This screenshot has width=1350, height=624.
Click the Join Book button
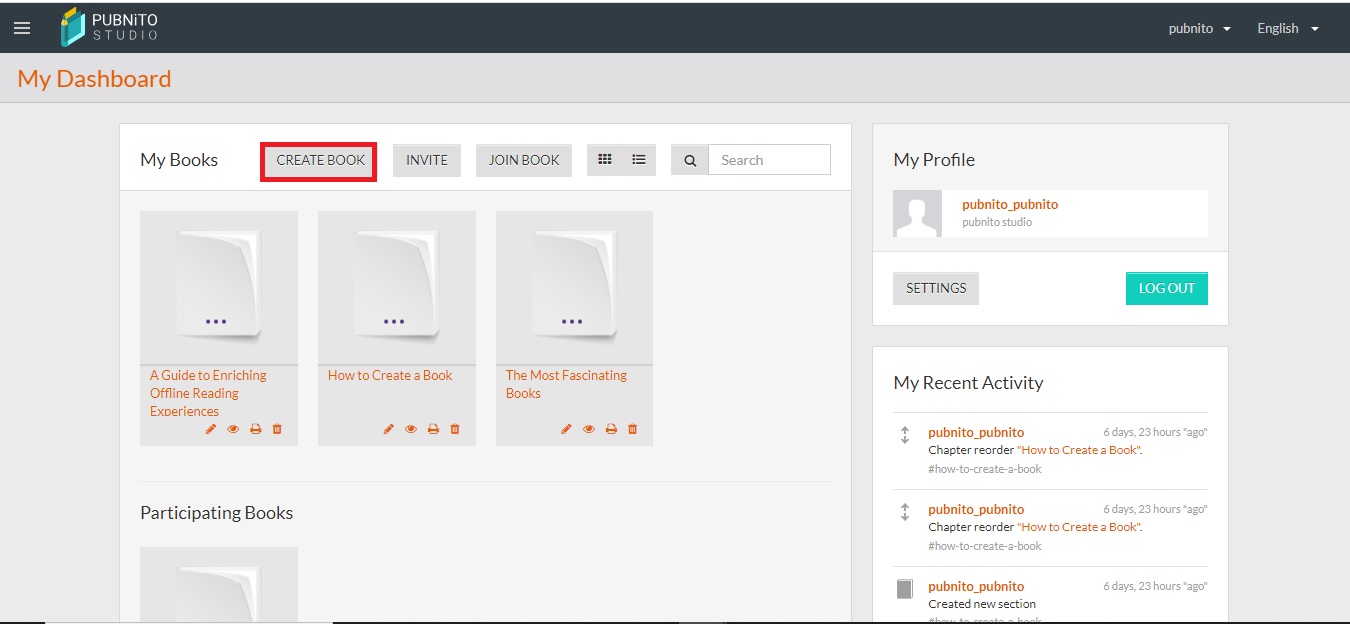[524, 160]
